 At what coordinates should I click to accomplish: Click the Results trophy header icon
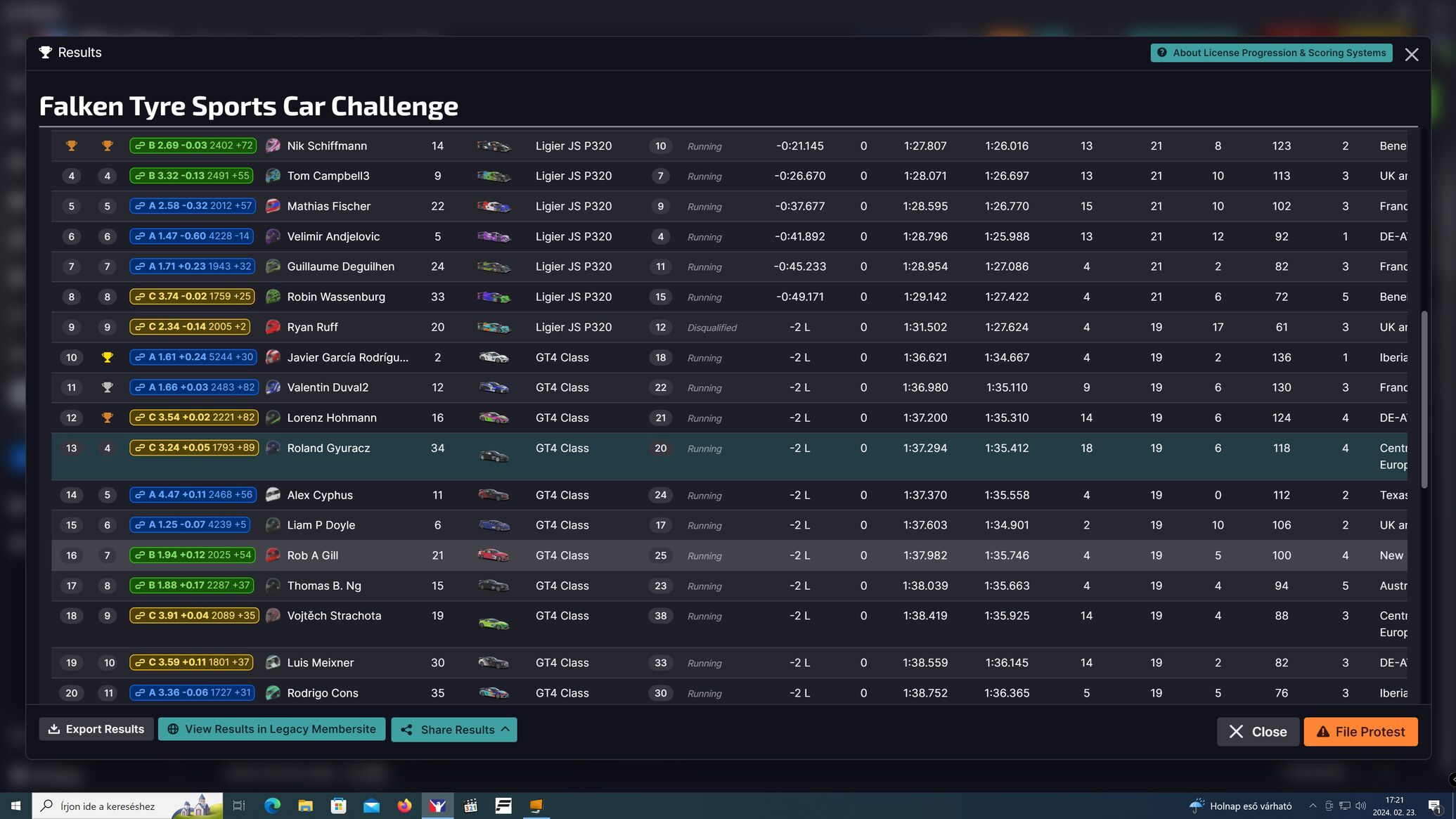tap(46, 53)
